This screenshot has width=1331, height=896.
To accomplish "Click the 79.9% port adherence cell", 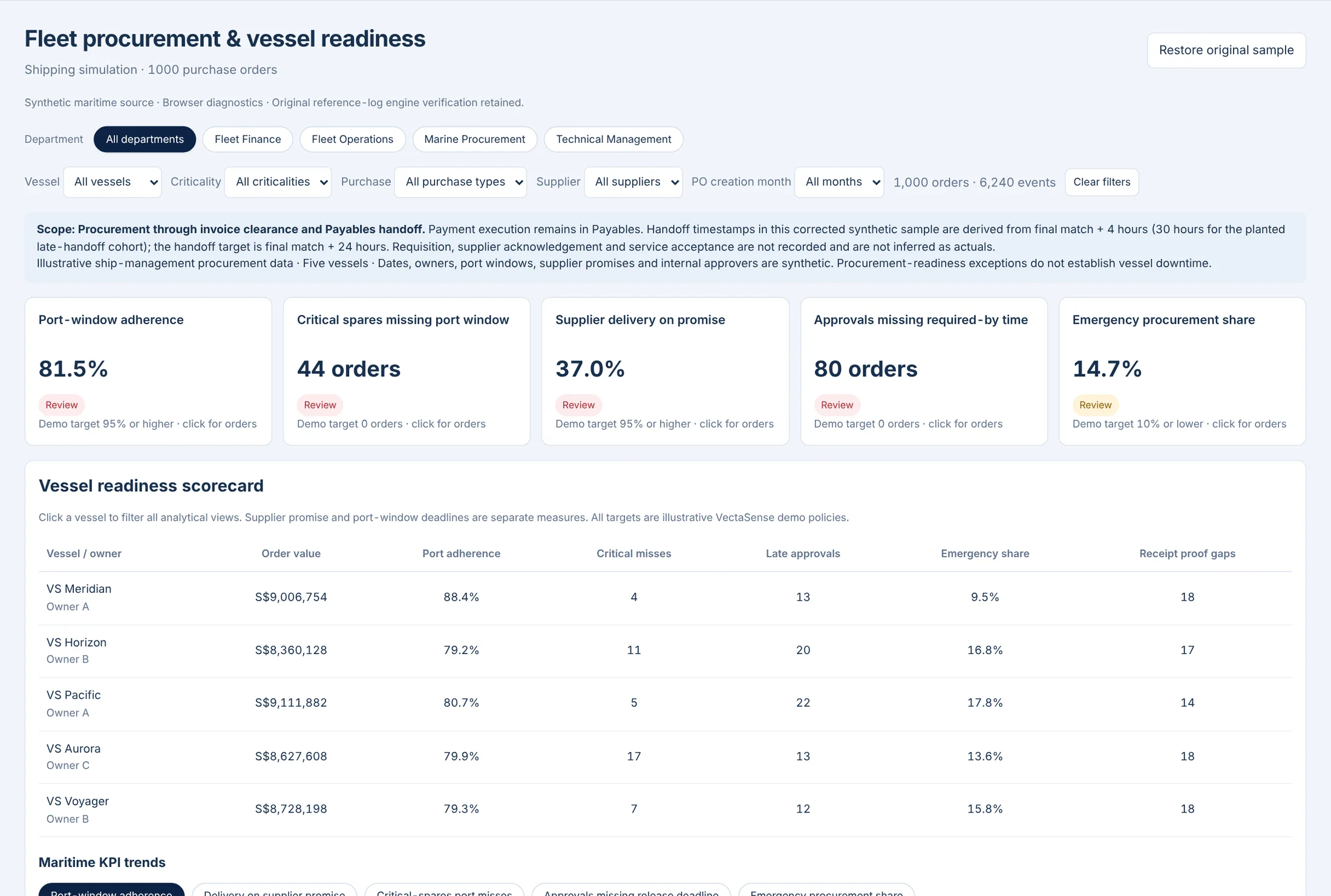I will [x=461, y=756].
